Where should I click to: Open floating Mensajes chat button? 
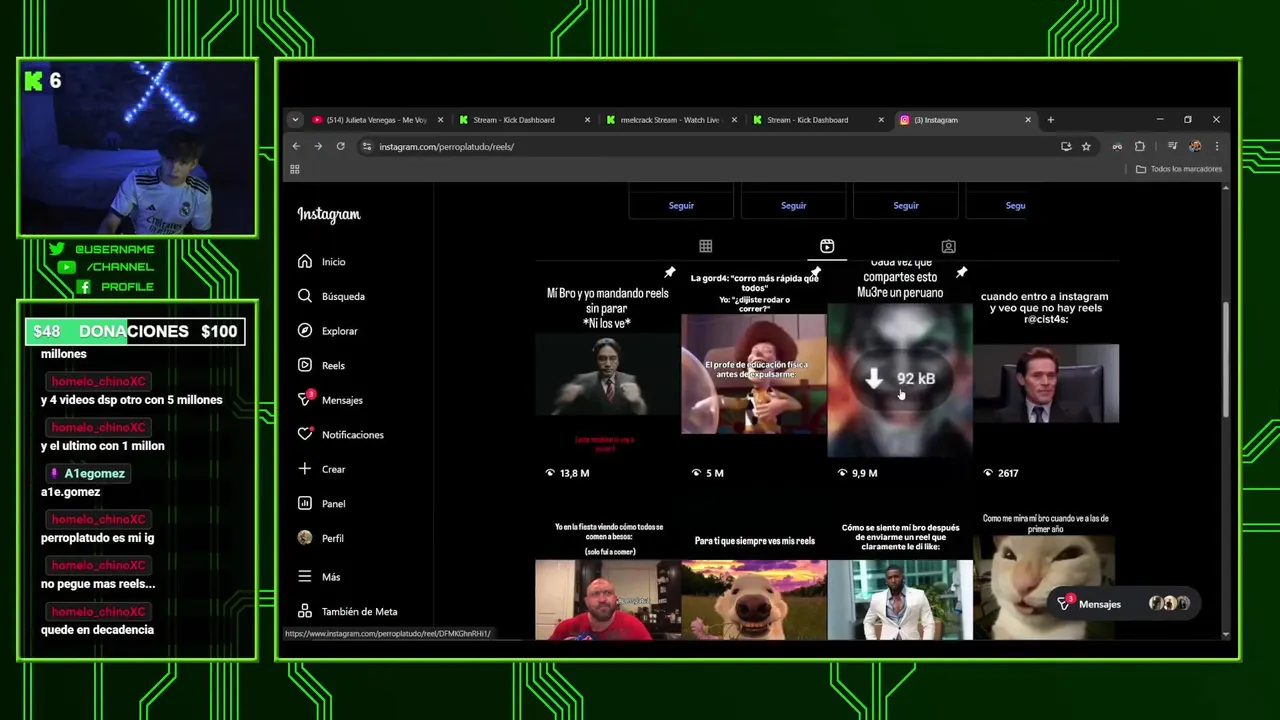pos(1122,604)
